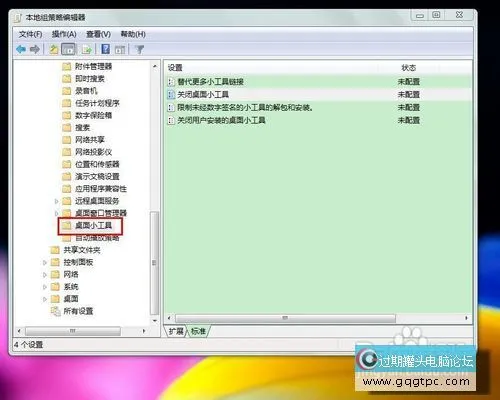Select the 任务计划程序 folder

(91, 103)
